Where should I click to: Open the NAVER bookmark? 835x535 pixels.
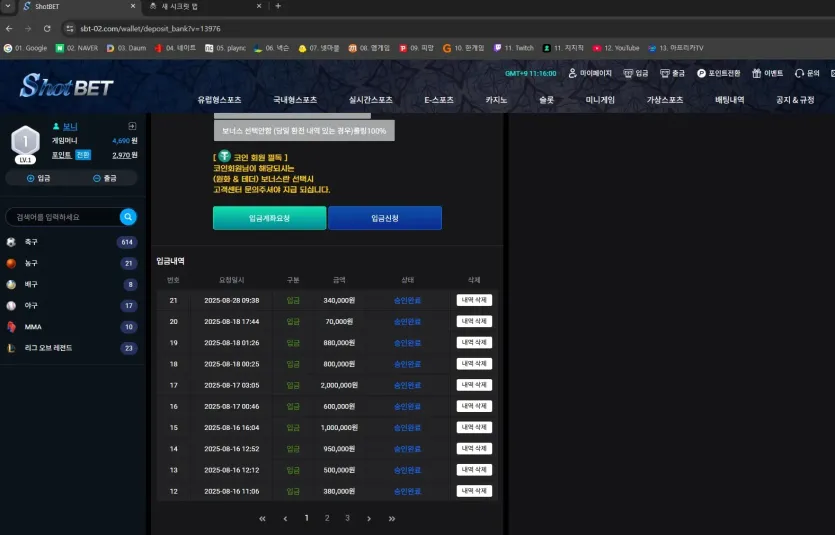coord(77,48)
